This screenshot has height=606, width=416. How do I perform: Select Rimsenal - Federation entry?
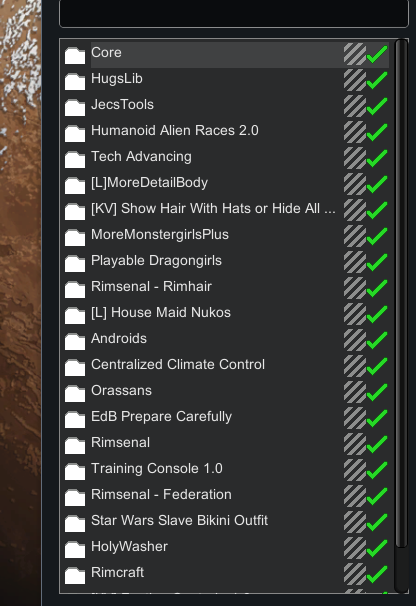(x=161, y=494)
